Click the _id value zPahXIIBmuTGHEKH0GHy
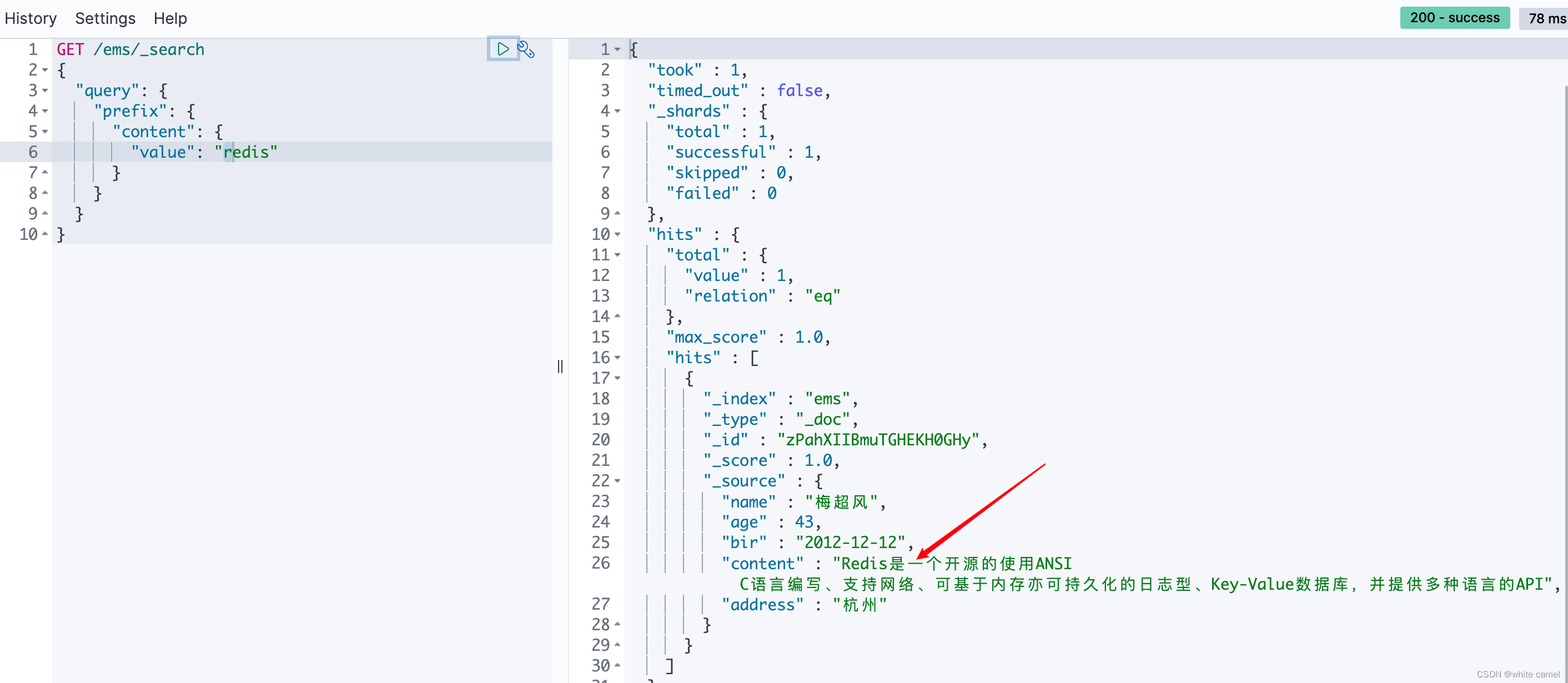This screenshot has height=683, width=1568. [878, 440]
